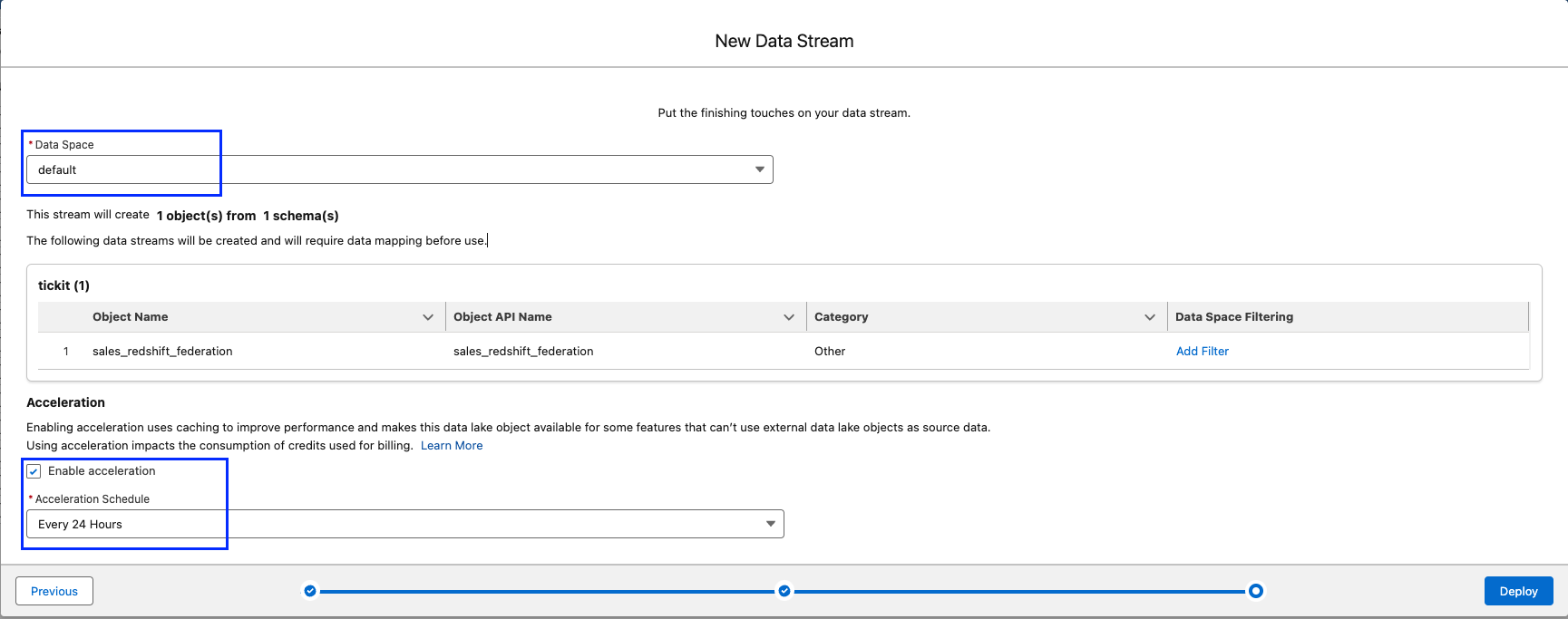
Task: Click the second completed step indicator
Action: (x=784, y=591)
